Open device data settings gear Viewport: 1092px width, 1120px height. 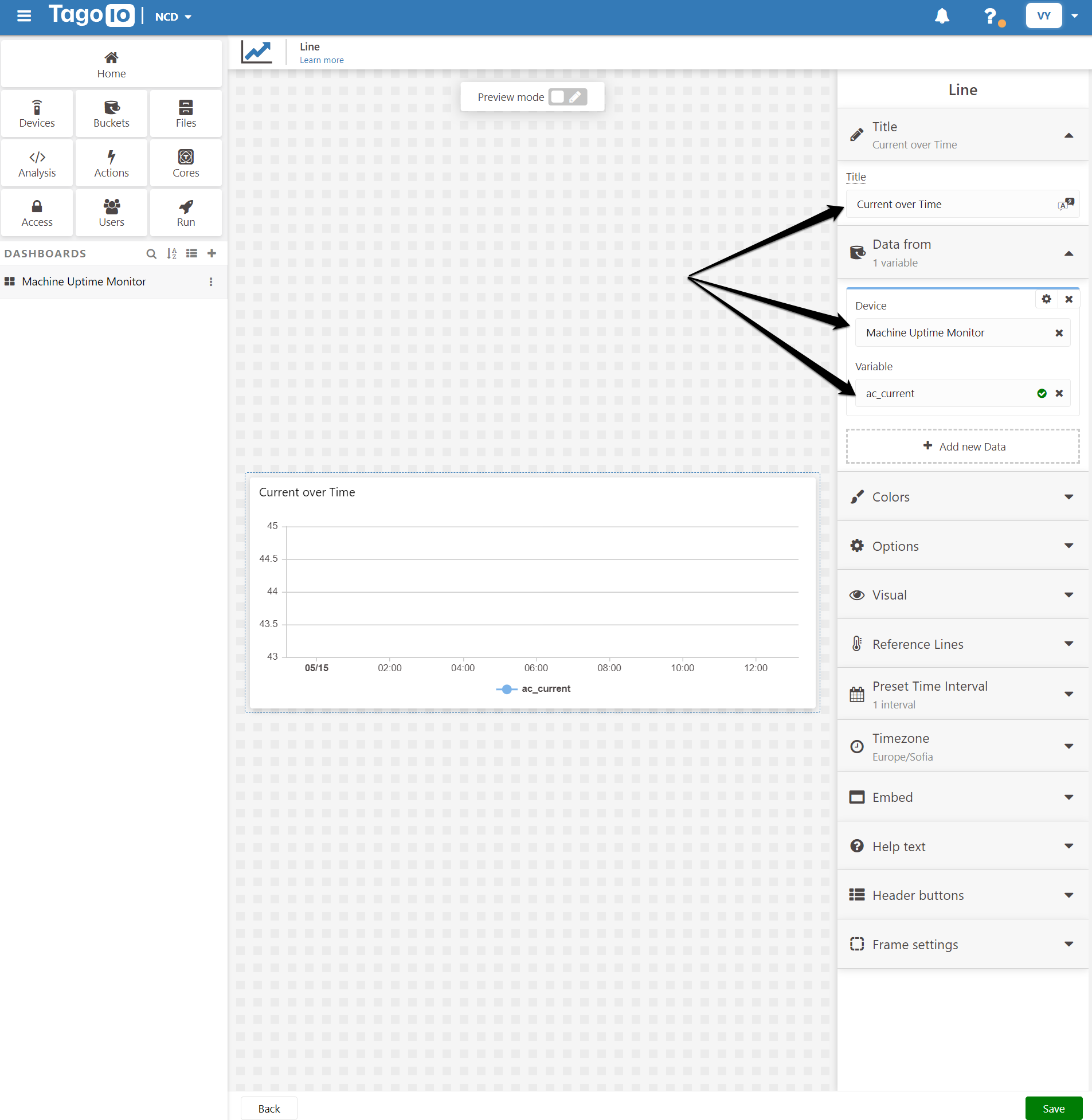click(1046, 299)
